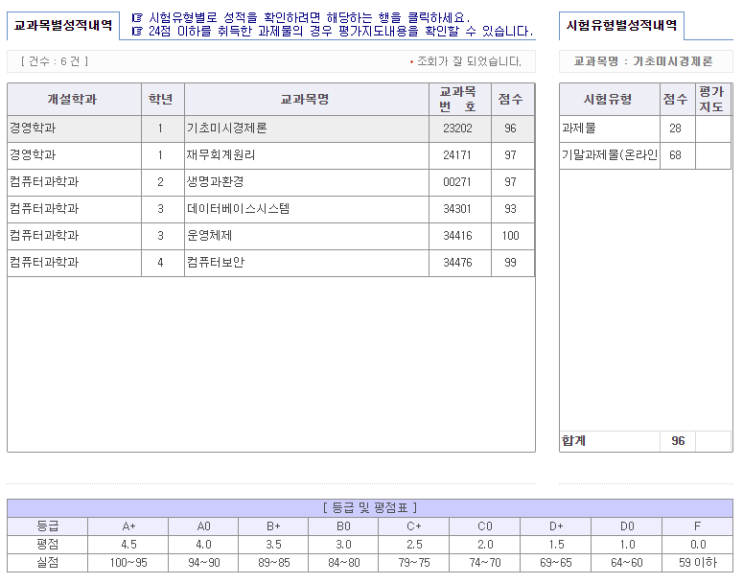This screenshot has height=584, width=743.
Task: Click the 교과목명 : 기초미시경제론 label
Action: click(643, 62)
